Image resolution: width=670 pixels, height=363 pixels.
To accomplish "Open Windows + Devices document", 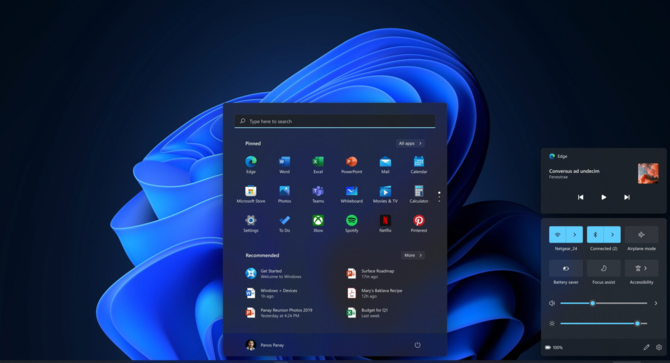I will (x=272, y=293).
